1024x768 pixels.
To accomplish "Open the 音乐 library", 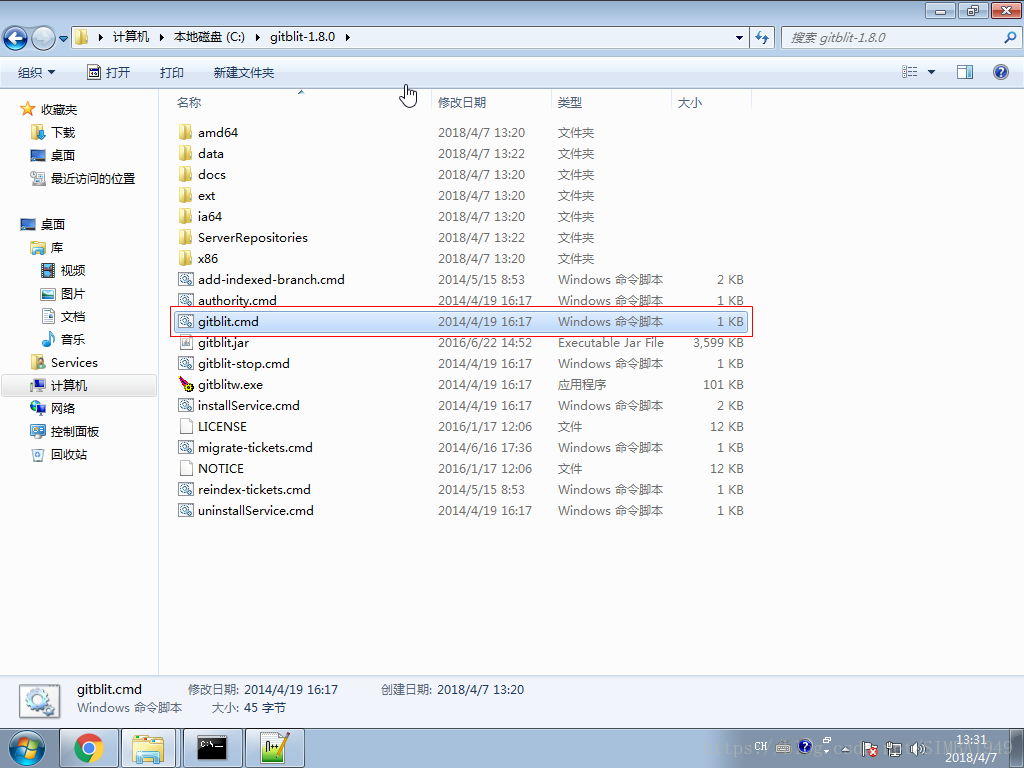I will tap(63, 340).
